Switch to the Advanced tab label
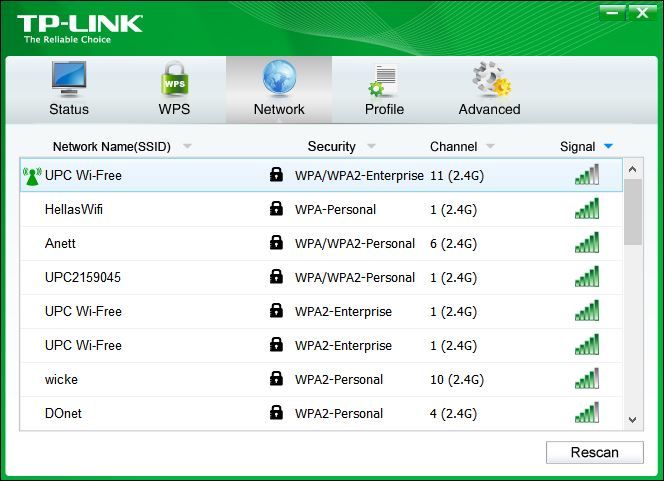Viewport: 664px width, 481px height. pyautogui.click(x=490, y=109)
